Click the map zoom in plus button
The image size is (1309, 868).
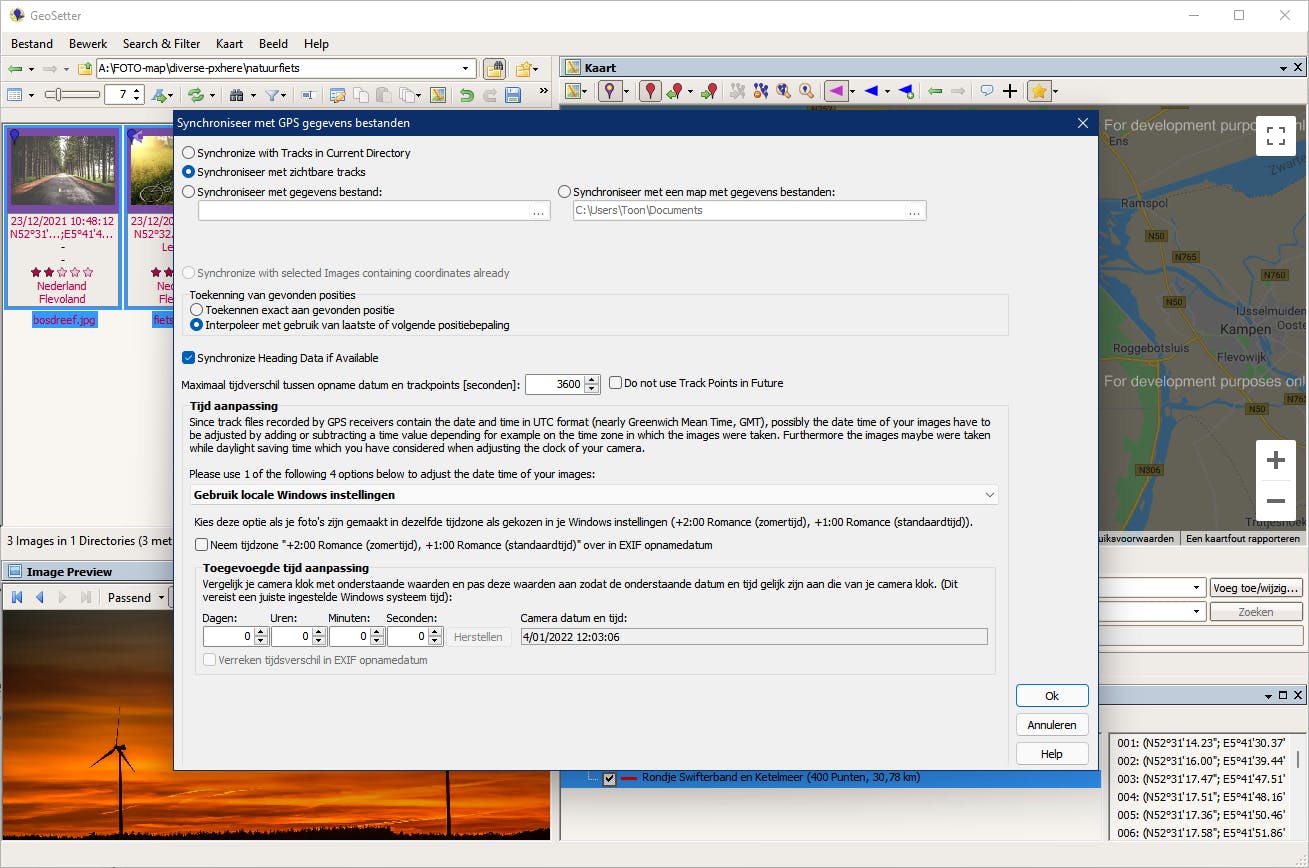point(1276,461)
